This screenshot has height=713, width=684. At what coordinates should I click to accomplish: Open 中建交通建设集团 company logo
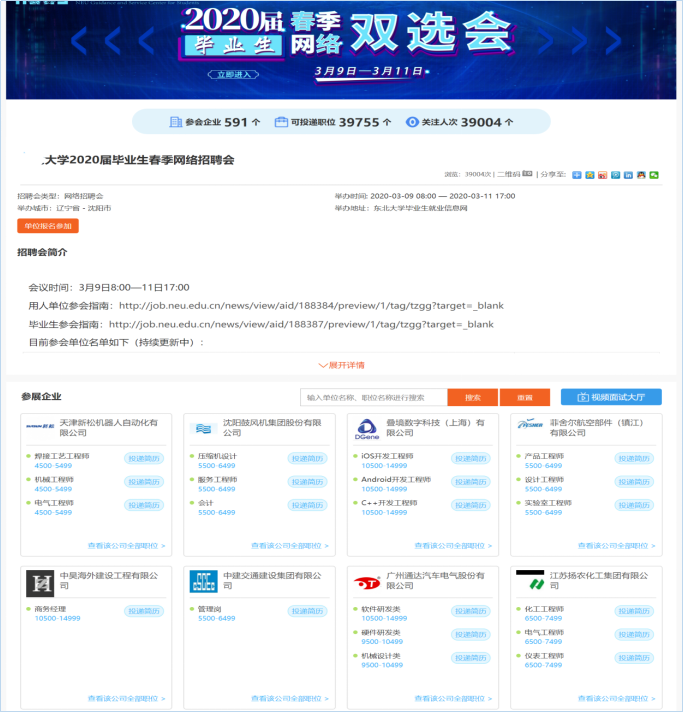click(203, 581)
